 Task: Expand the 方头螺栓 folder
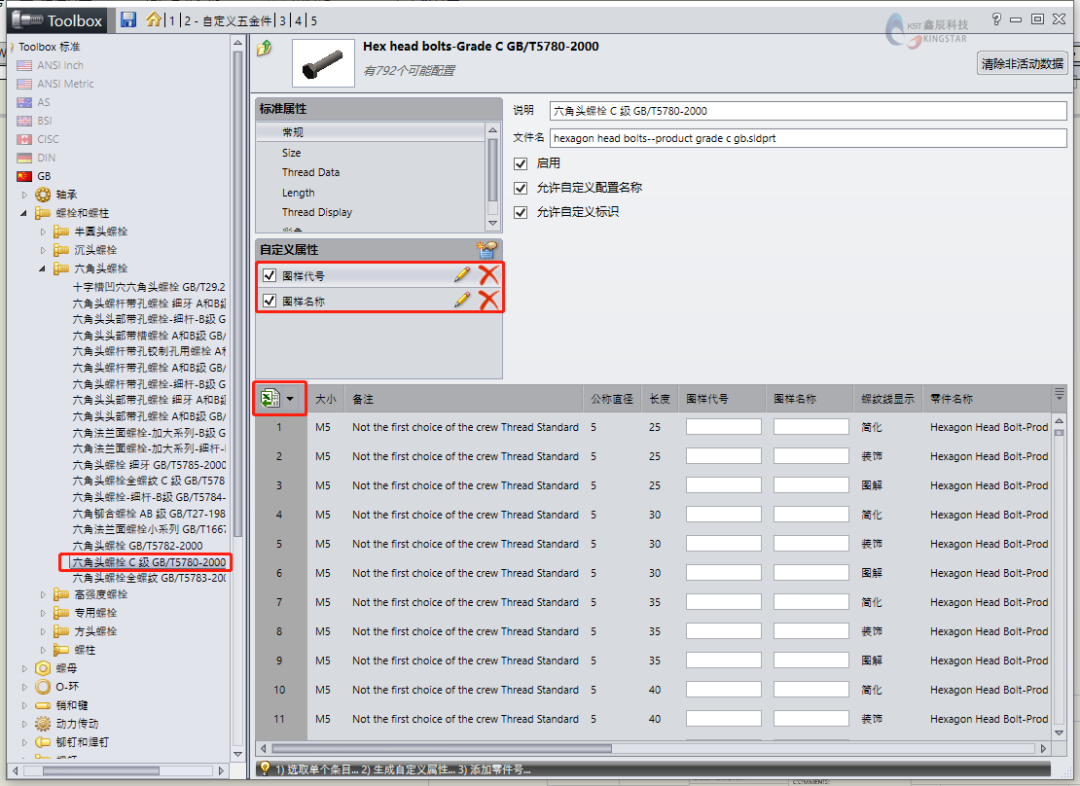click(x=43, y=632)
